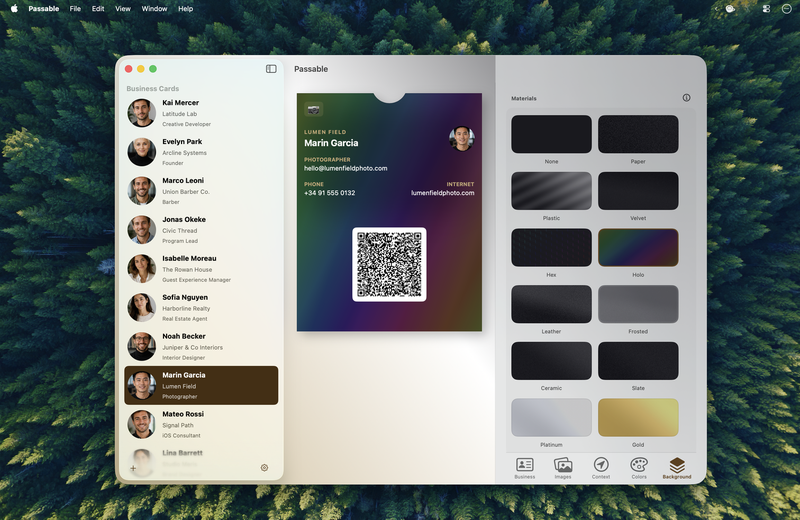Viewport: 800px width, 520px height.
Task: Select Isabelle Moreau's card
Action: tap(201, 268)
